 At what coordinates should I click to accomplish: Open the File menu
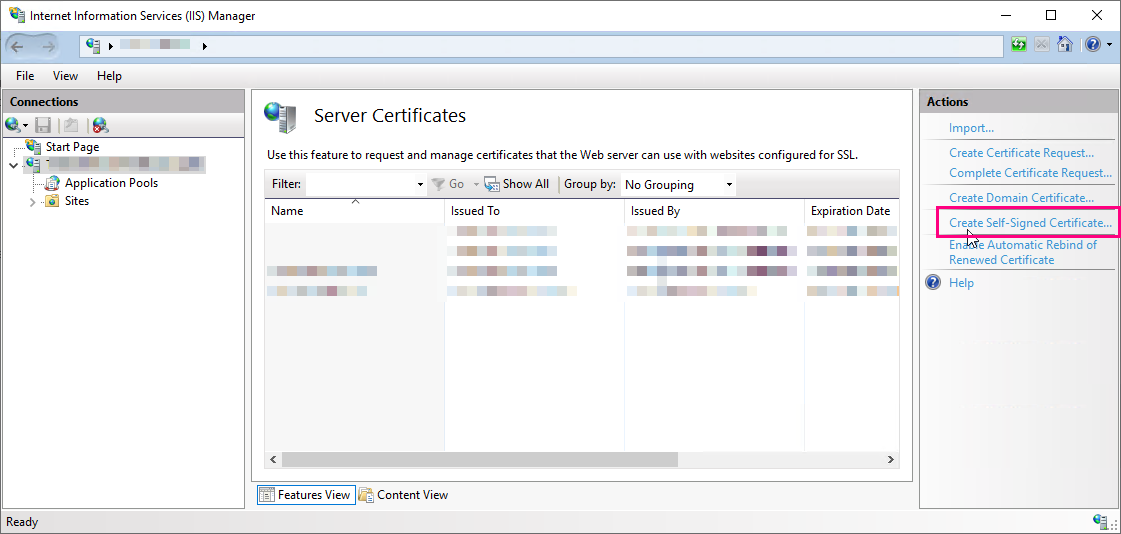[25, 76]
